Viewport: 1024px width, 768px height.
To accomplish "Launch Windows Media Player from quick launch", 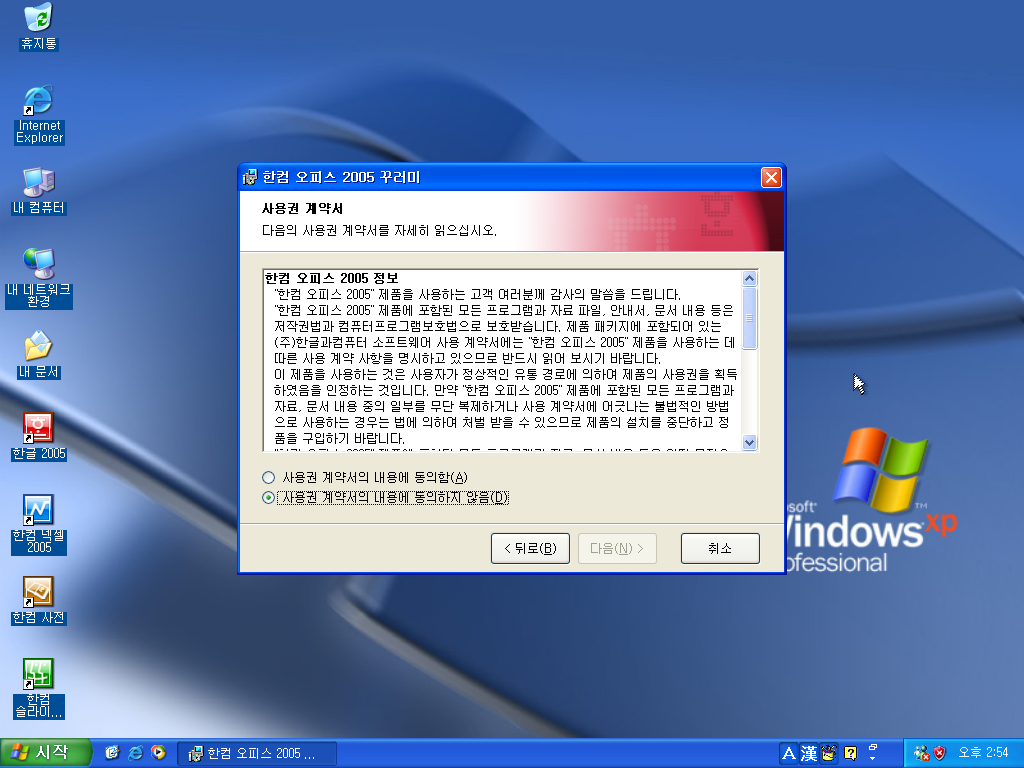I will point(158,753).
